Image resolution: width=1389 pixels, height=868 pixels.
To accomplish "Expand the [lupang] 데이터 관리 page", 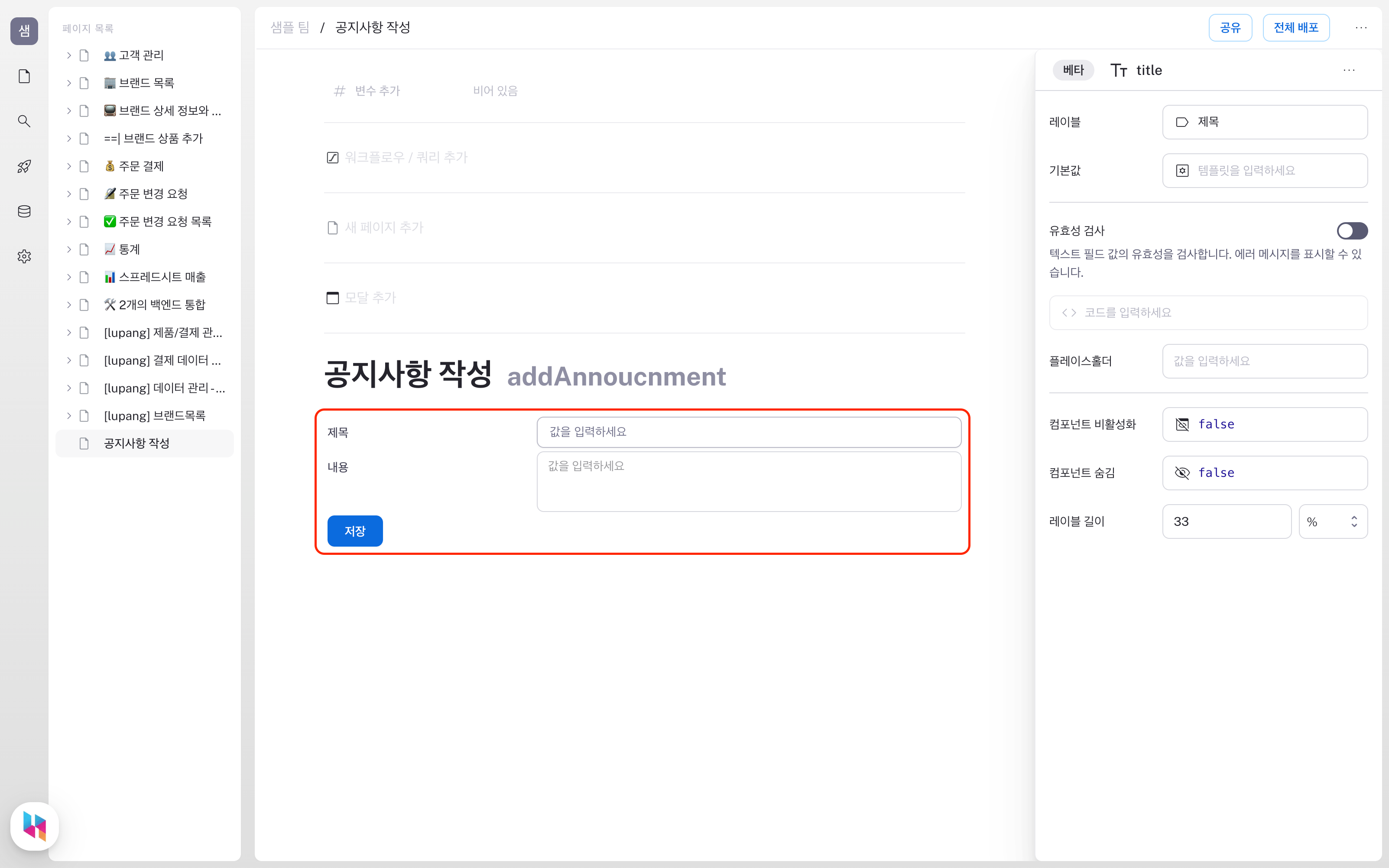I will pyautogui.click(x=69, y=388).
